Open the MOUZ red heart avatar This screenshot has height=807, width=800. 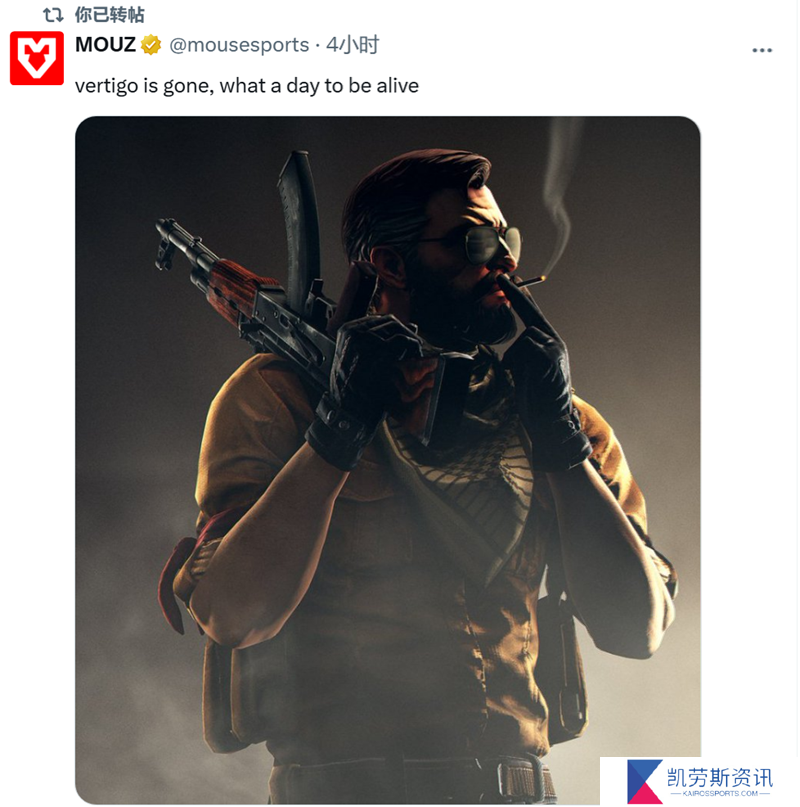37,58
